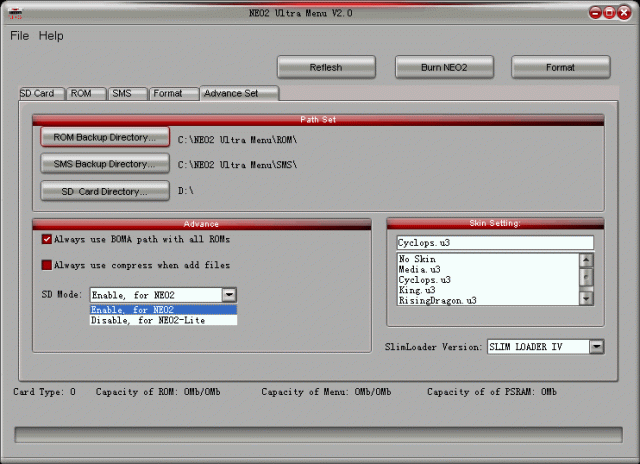The height and width of the screenshot is (464, 640).
Task: Switch to the SMS tab
Action: coord(127,93)
